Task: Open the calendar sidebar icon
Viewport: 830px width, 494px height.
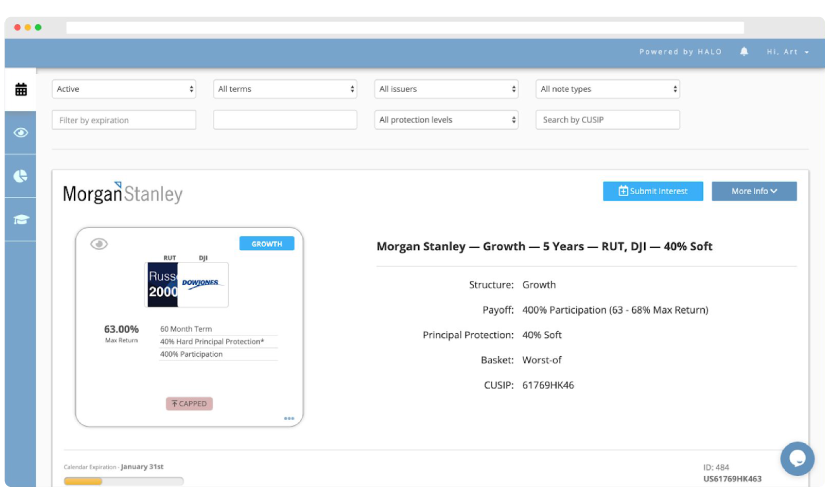Action: [21, 89]
